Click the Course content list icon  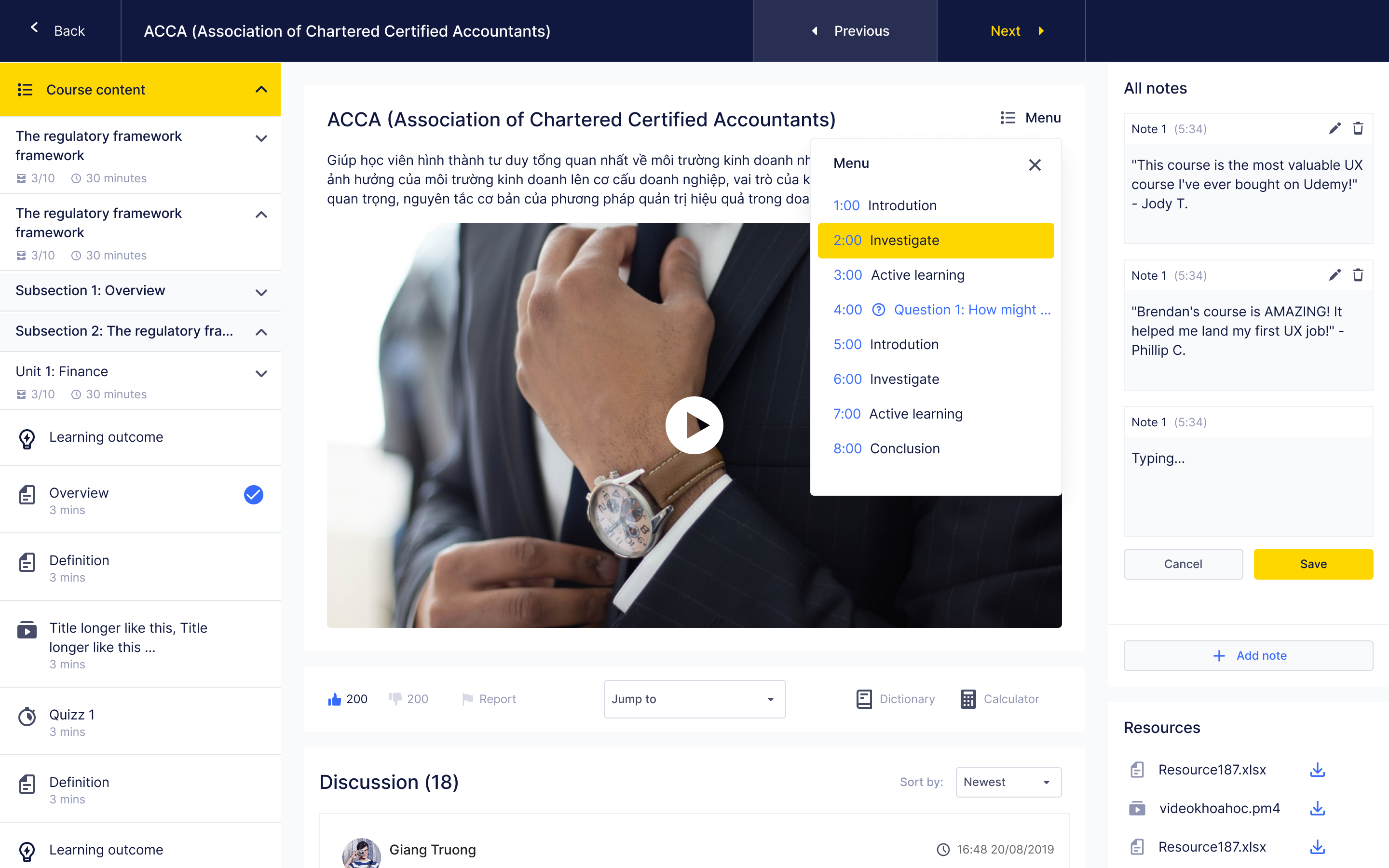25,90
